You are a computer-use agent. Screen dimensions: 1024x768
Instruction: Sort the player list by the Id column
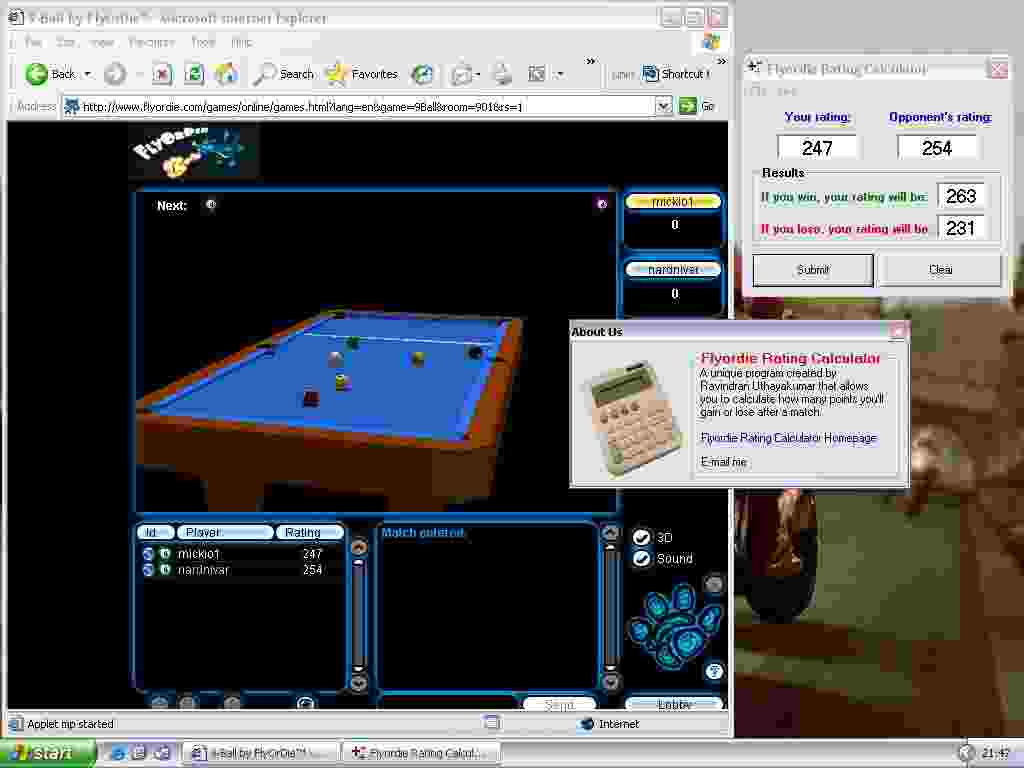(155, 532)
